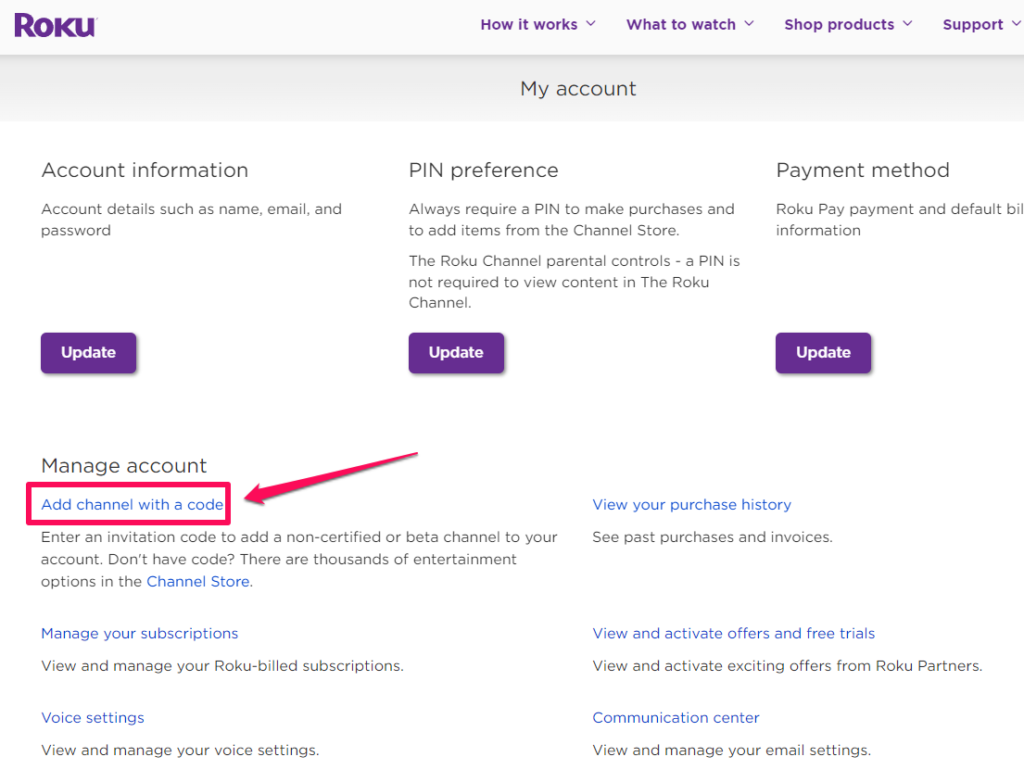Click text 'View and activate exciting offers from Roku Partners.'
Screen dimensions: 1024x782
[787, 666]
